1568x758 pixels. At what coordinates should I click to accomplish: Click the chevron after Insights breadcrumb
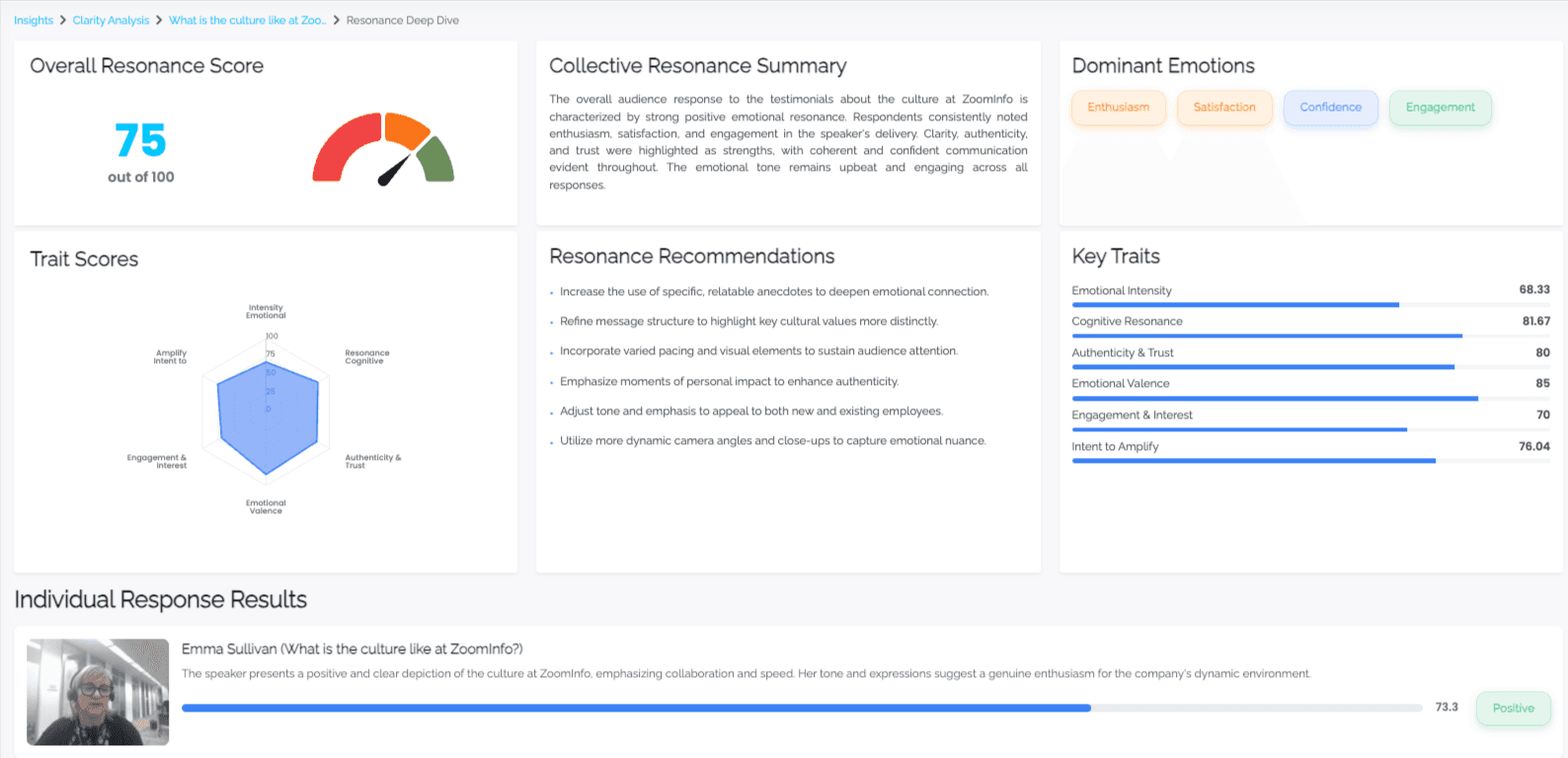point(62,20)
